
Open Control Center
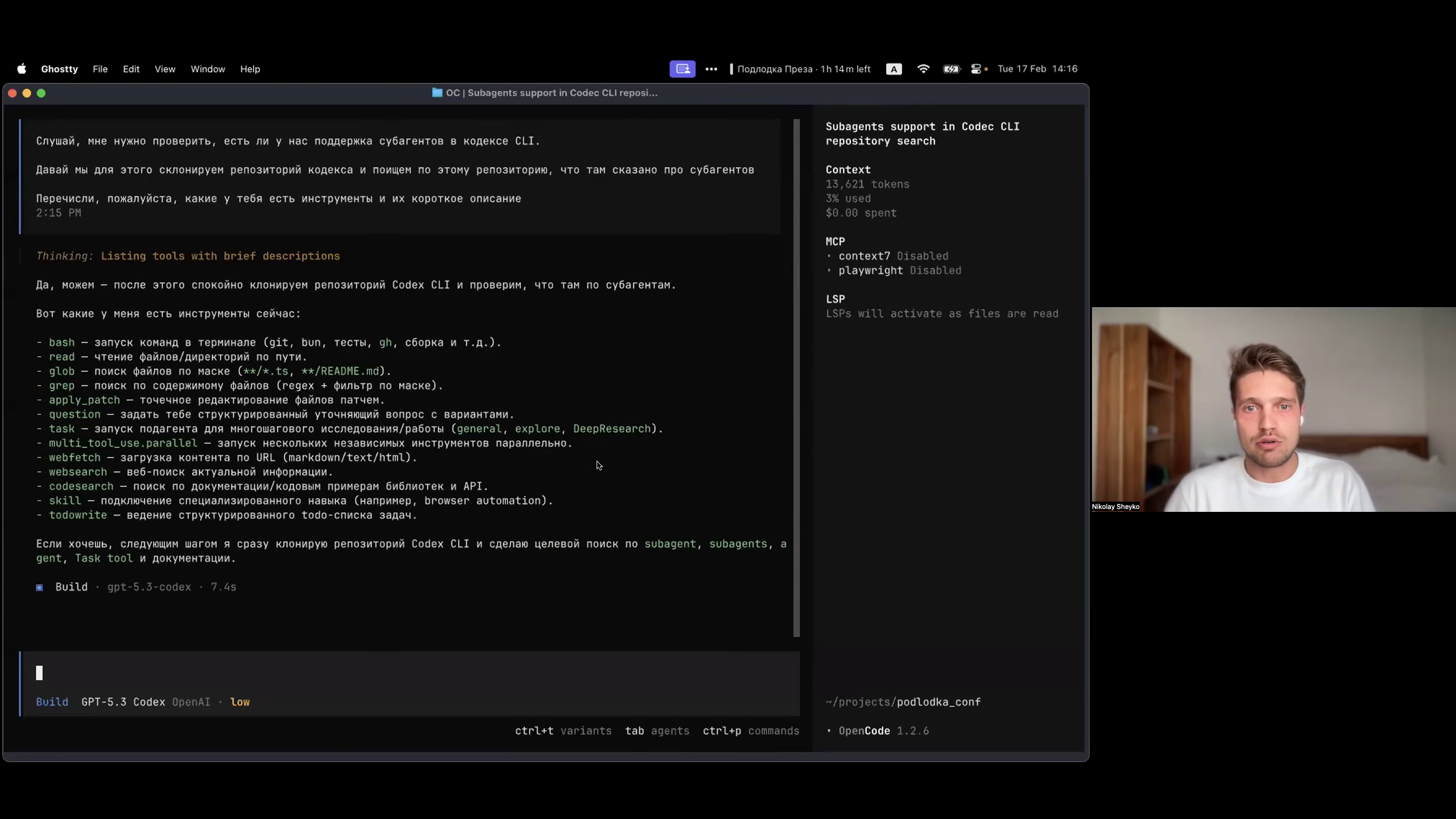pyautogui.click(x=977, y=69)
